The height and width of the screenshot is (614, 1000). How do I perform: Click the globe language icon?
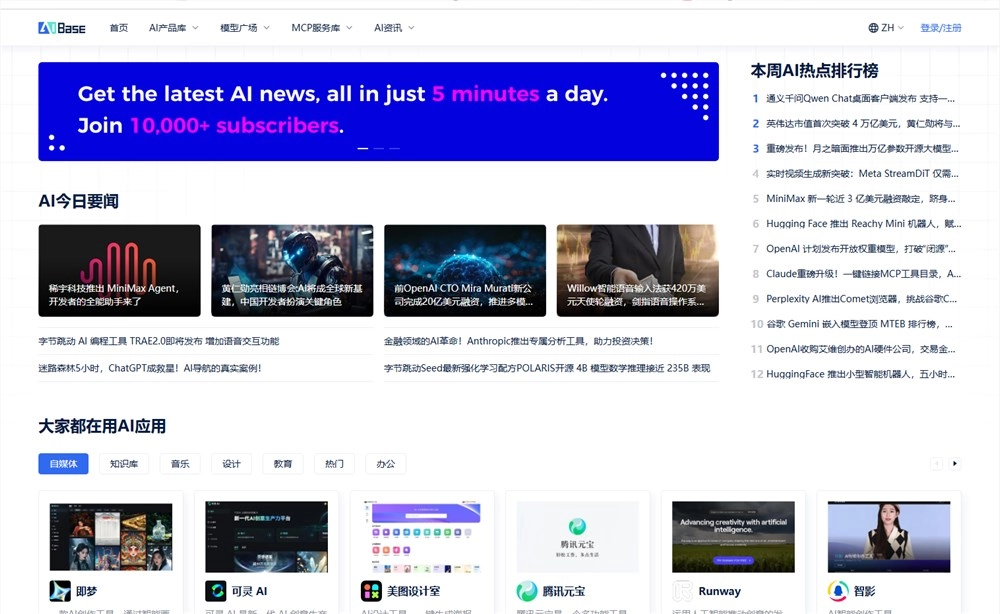click(873, 27)
